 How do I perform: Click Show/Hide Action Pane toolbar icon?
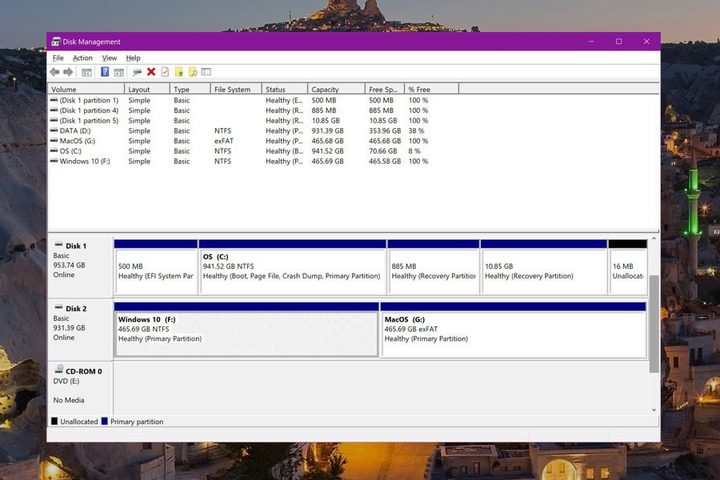coord(118,72)
